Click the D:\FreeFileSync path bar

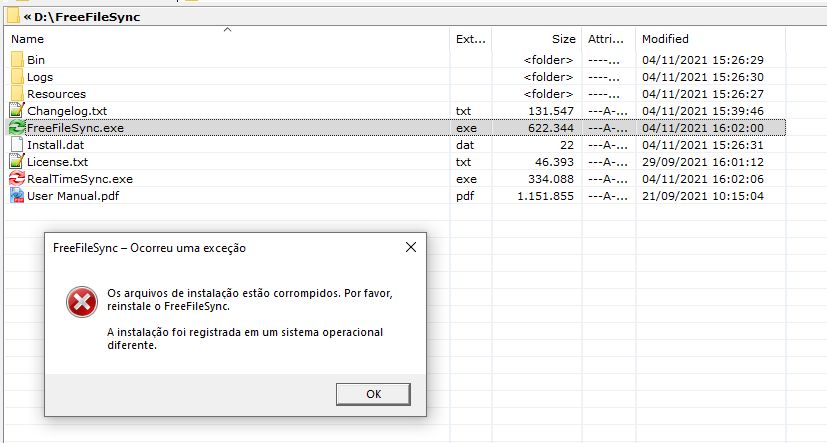click(x=416, y=17)
